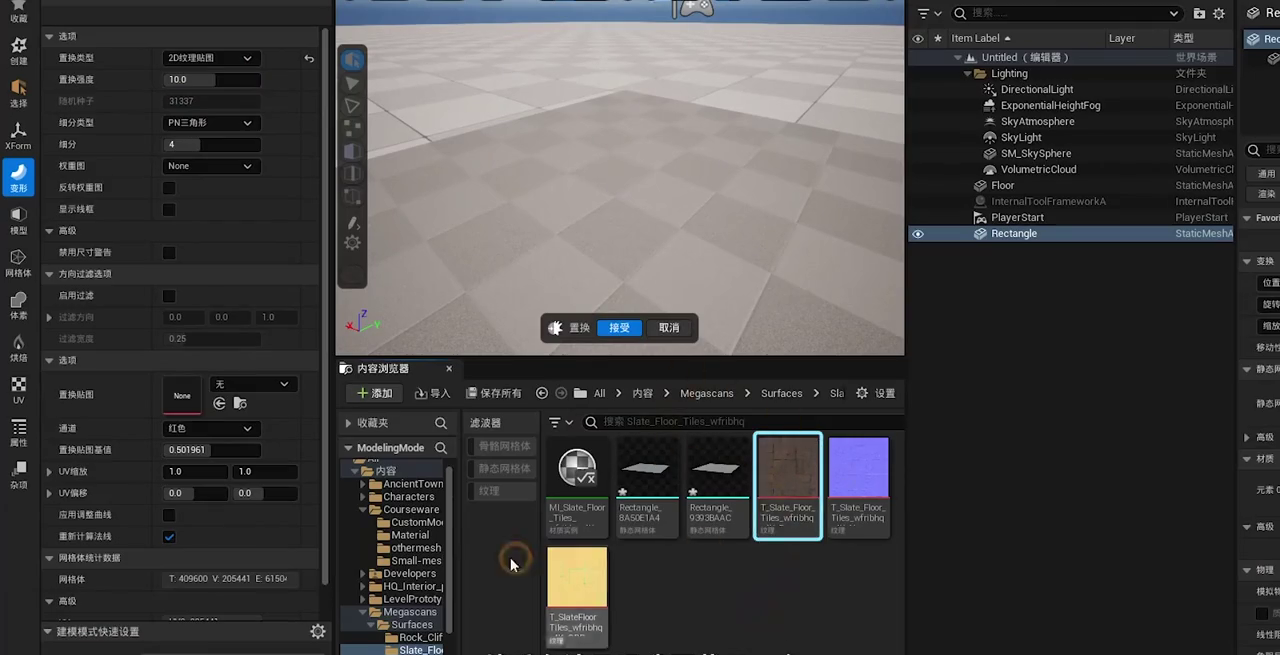The height and width of the screenshot is (655, 1280).
Task: Open the 内容浏览器 tab
Action: click(x=383, y=369)
